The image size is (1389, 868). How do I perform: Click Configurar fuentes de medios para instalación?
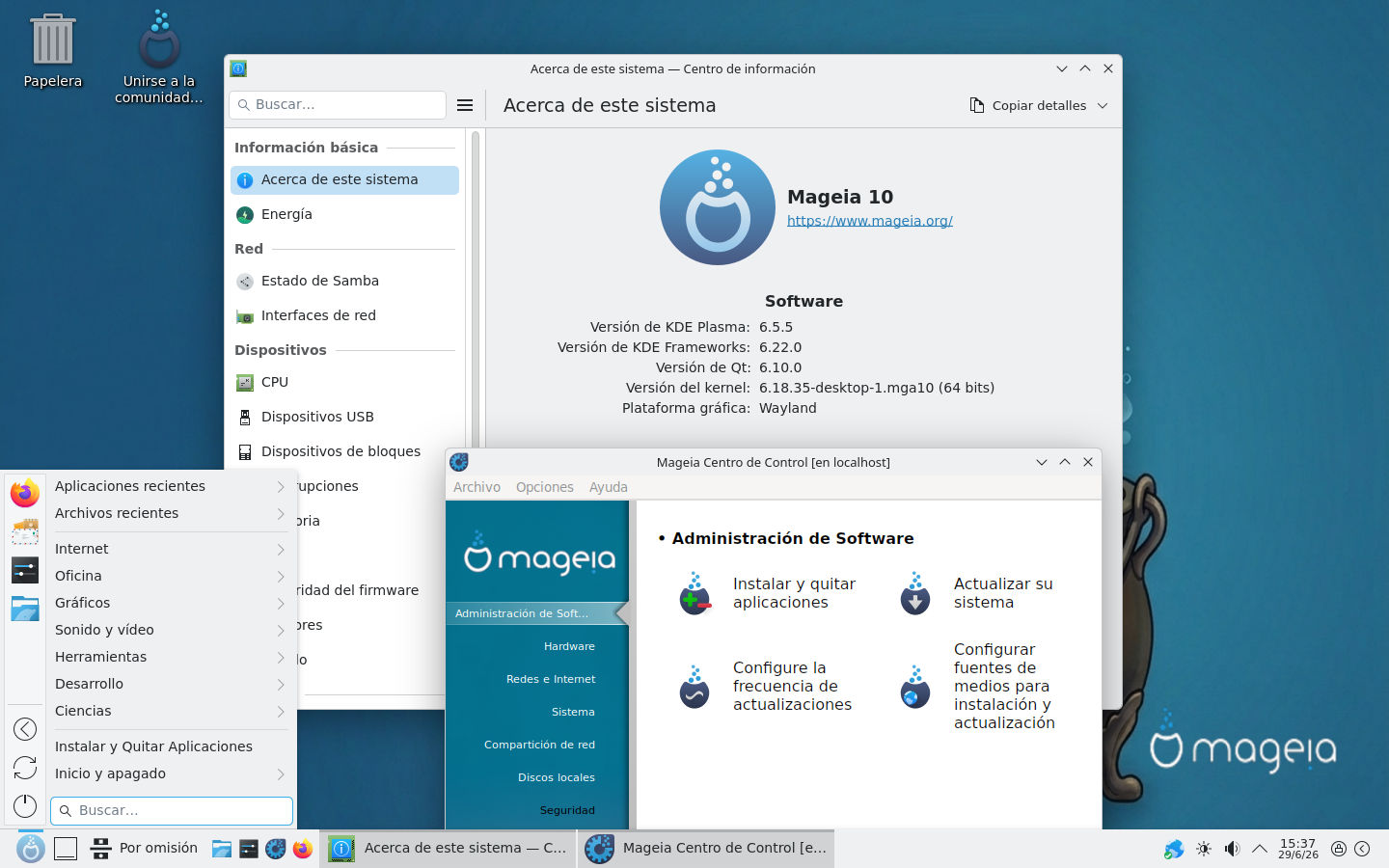coord(1004,686)
